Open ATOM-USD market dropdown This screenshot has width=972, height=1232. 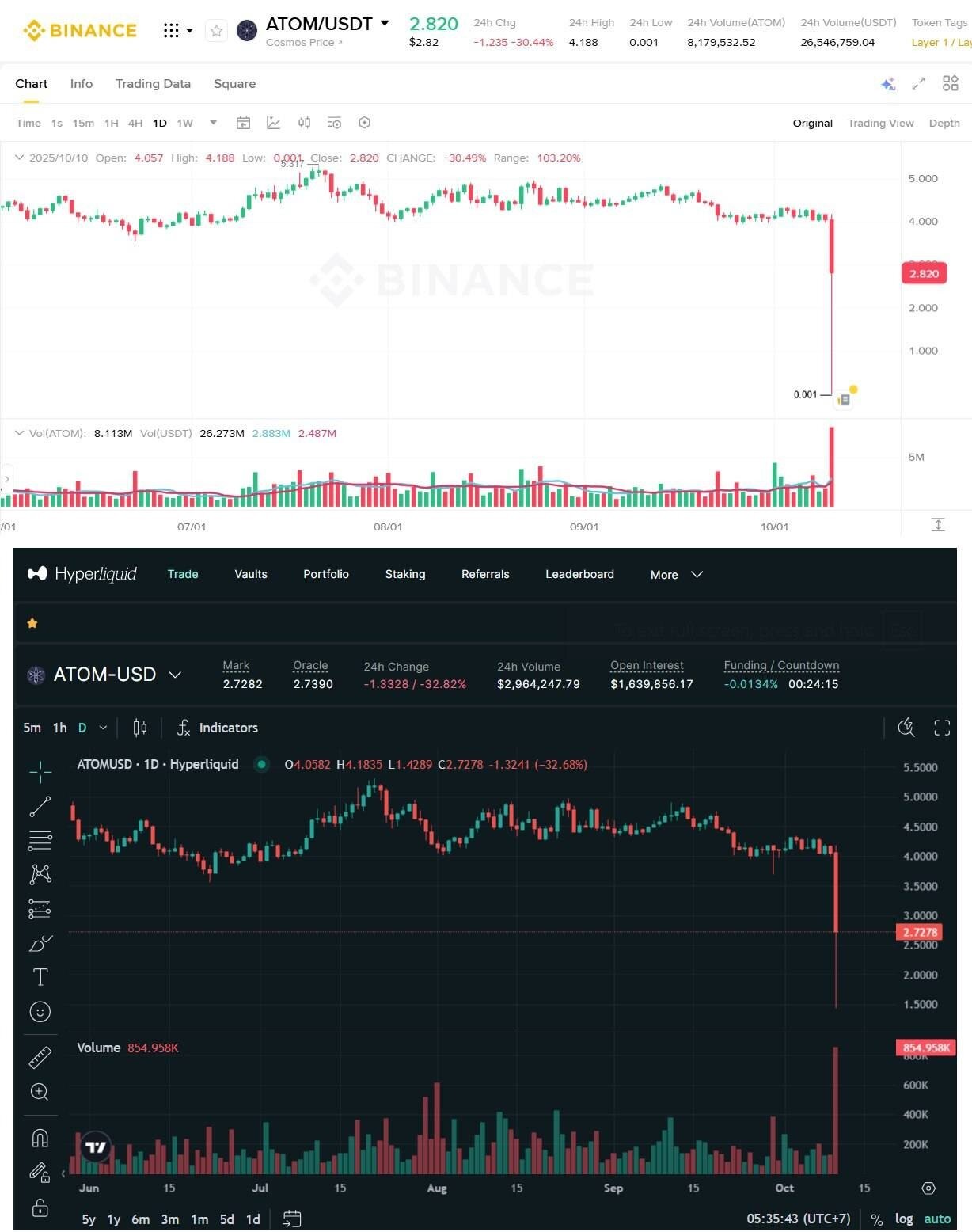tap(175, 675)
